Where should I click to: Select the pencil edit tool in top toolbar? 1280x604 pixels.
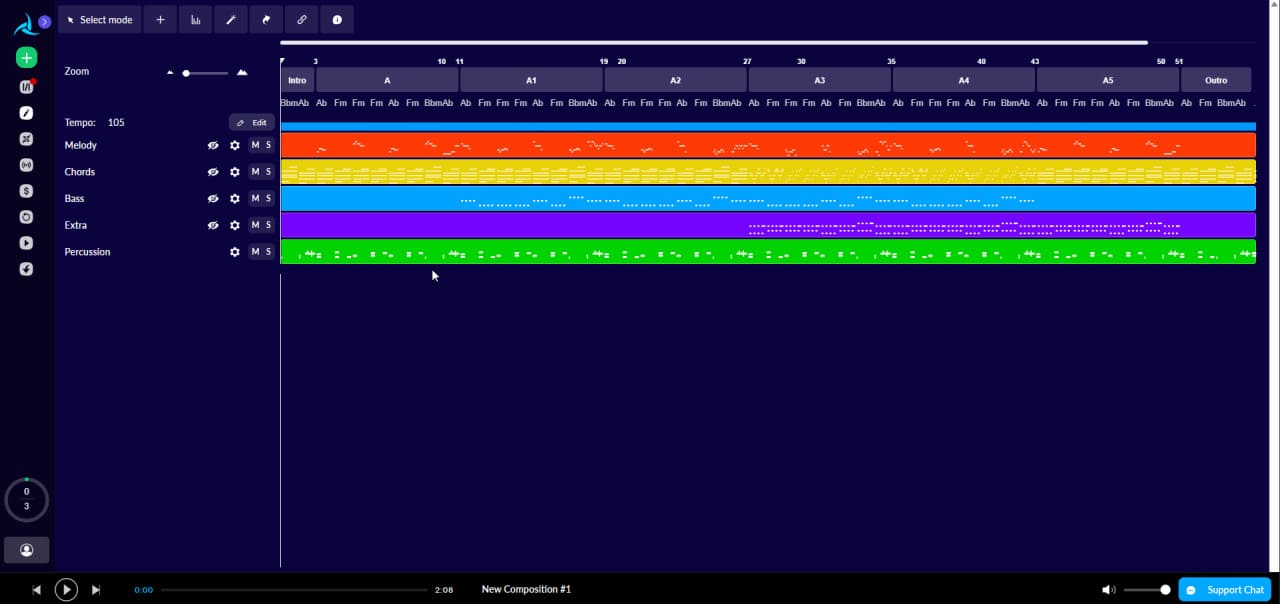[230, 19]
